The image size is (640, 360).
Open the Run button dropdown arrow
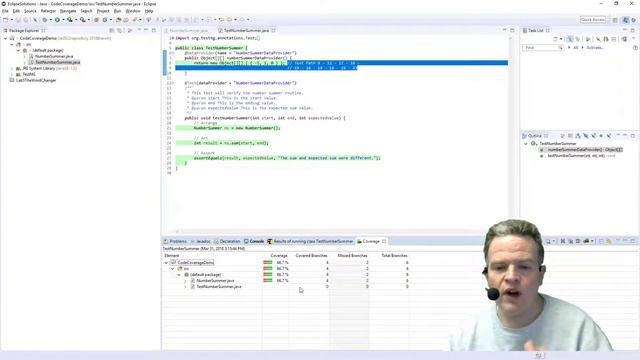[x=63, y=20]
